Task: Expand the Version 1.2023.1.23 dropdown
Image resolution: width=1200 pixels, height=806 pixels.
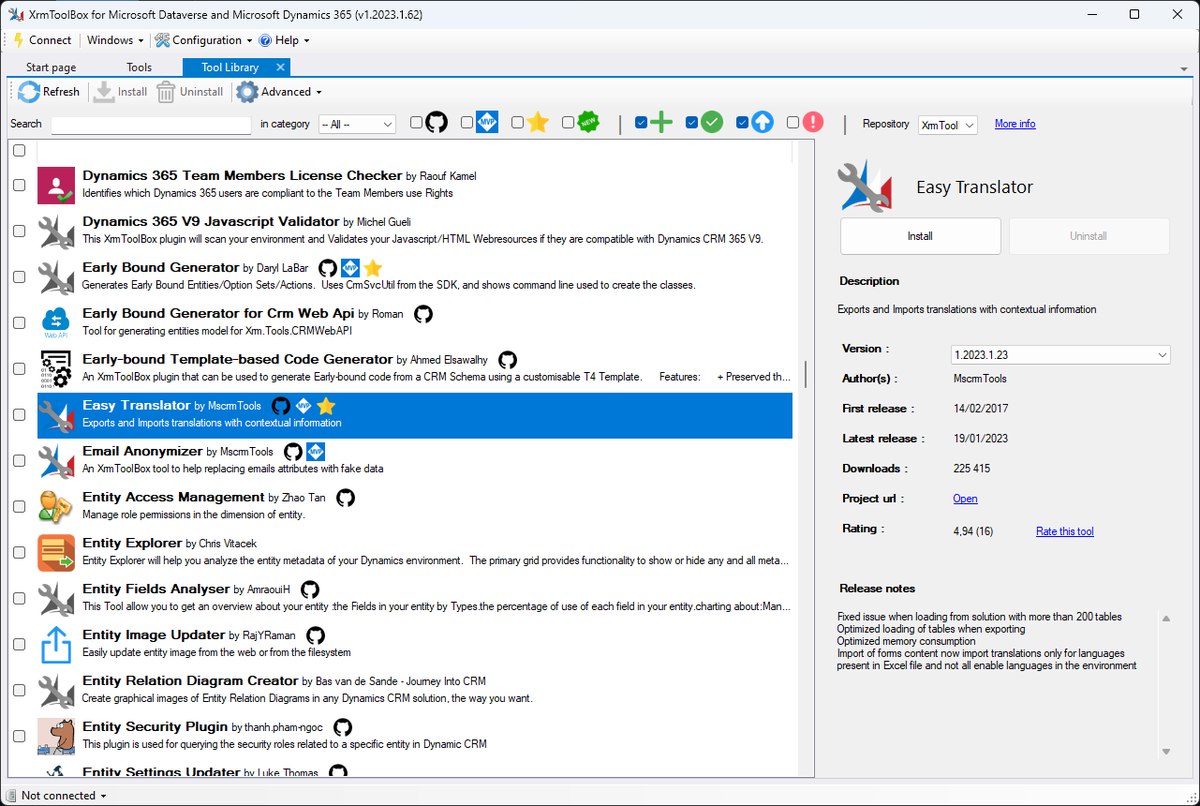Action: pos(1060,355)
